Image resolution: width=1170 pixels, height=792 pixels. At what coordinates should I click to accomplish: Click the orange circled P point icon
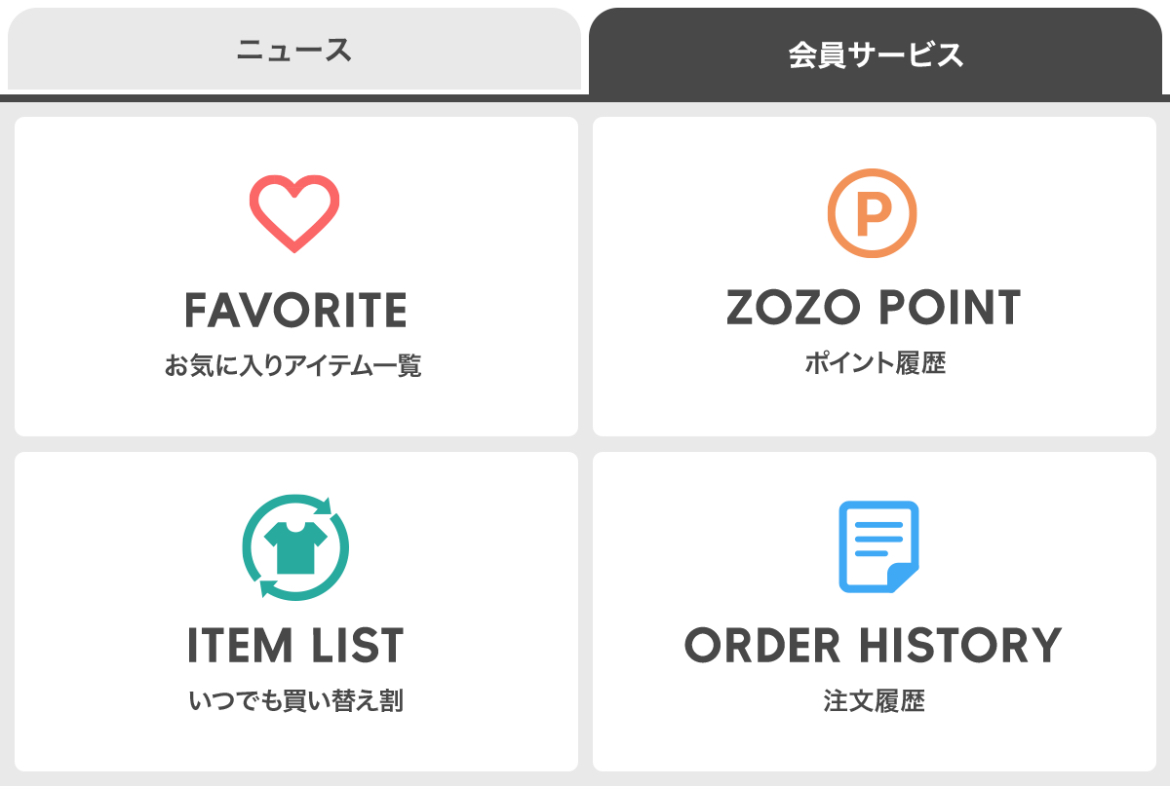click(872, 213)
